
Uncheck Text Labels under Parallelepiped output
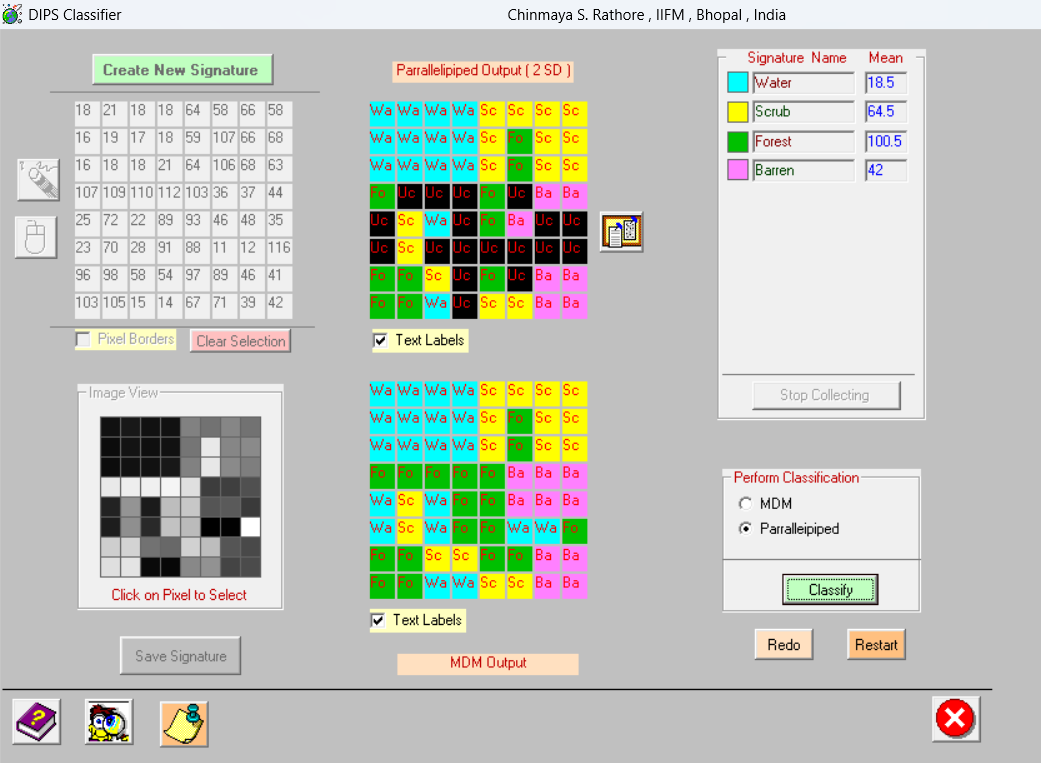(x=380, y=341)
